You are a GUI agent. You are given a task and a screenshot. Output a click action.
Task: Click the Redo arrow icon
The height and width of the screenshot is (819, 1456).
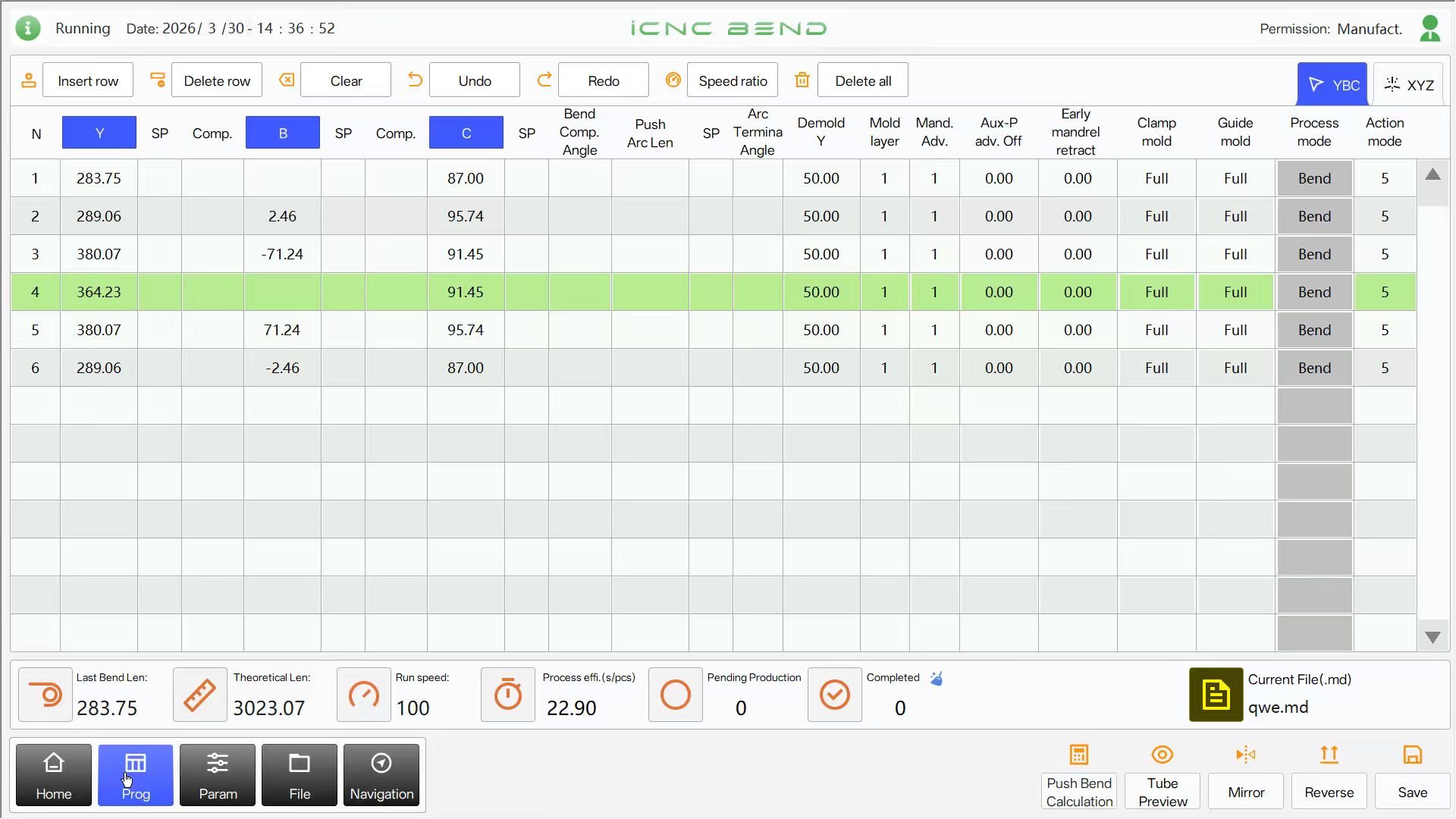(x=544, y=80)
